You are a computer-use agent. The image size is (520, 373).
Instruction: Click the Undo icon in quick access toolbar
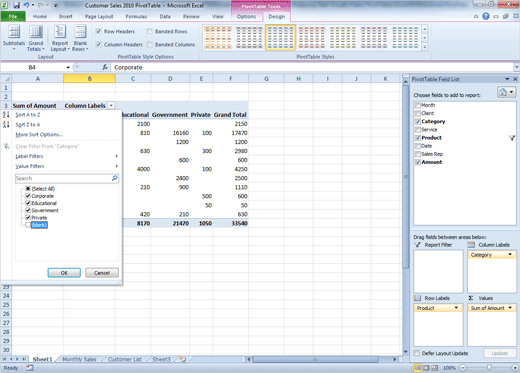click(26, 5)
